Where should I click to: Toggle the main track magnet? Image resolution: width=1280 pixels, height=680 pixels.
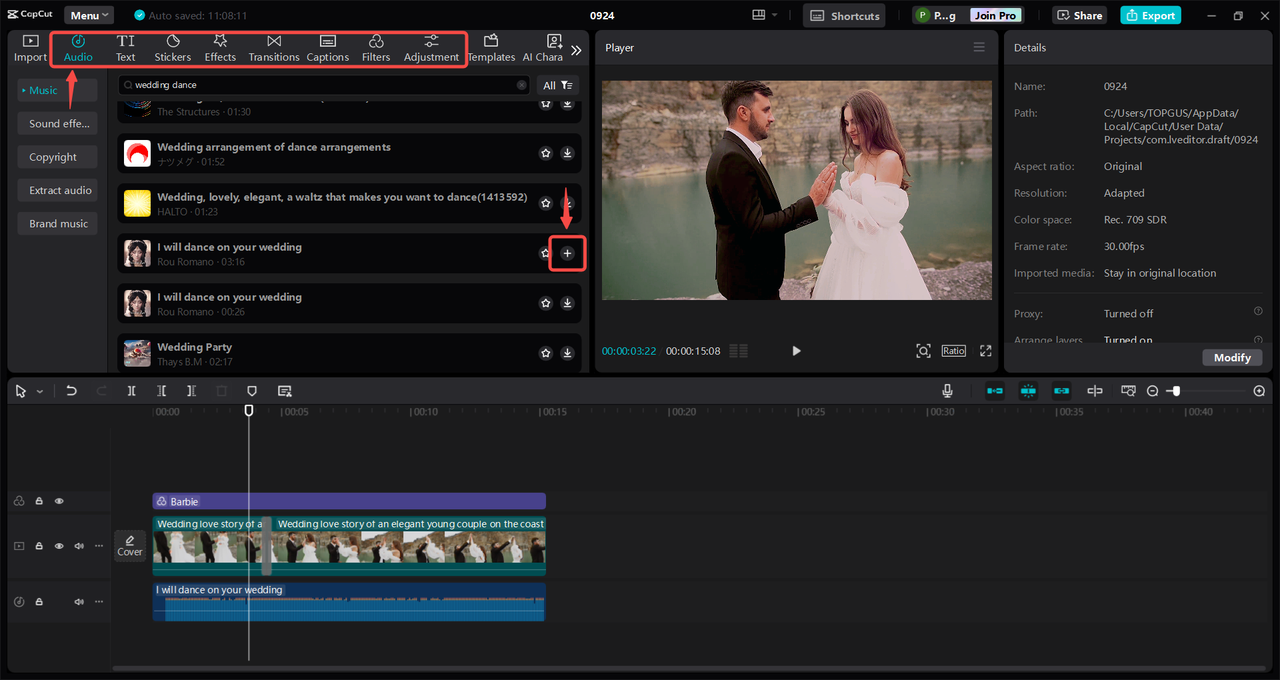[995, 391]
